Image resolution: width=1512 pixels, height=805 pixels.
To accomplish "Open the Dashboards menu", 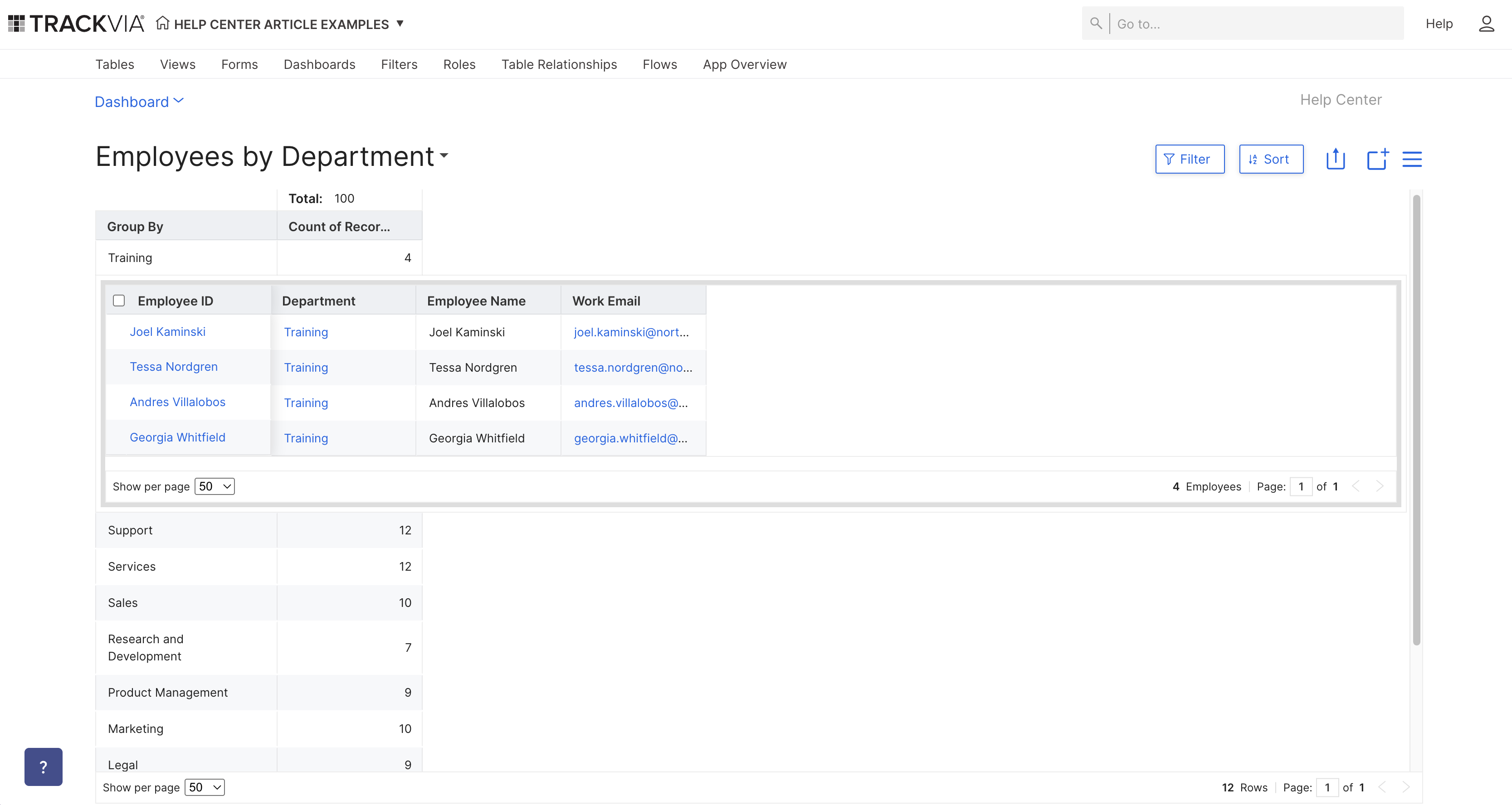I will pos(319,64).
